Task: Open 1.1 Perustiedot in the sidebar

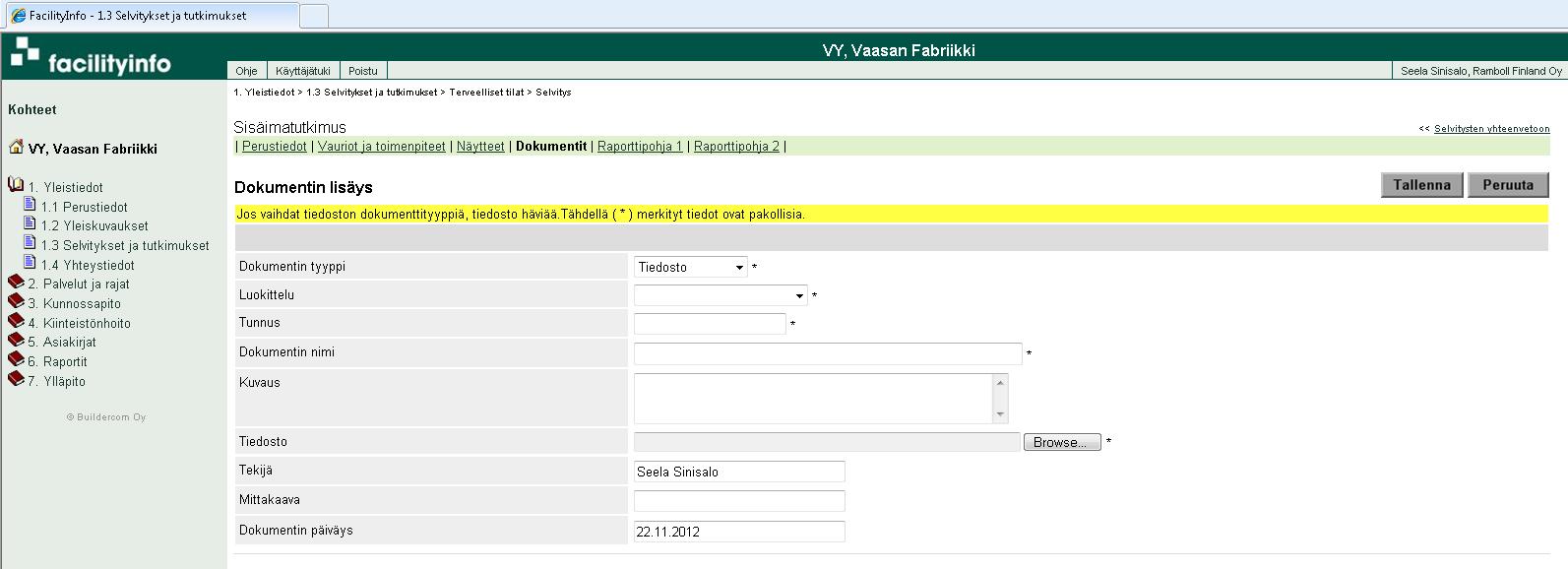Action: point(85,208)
